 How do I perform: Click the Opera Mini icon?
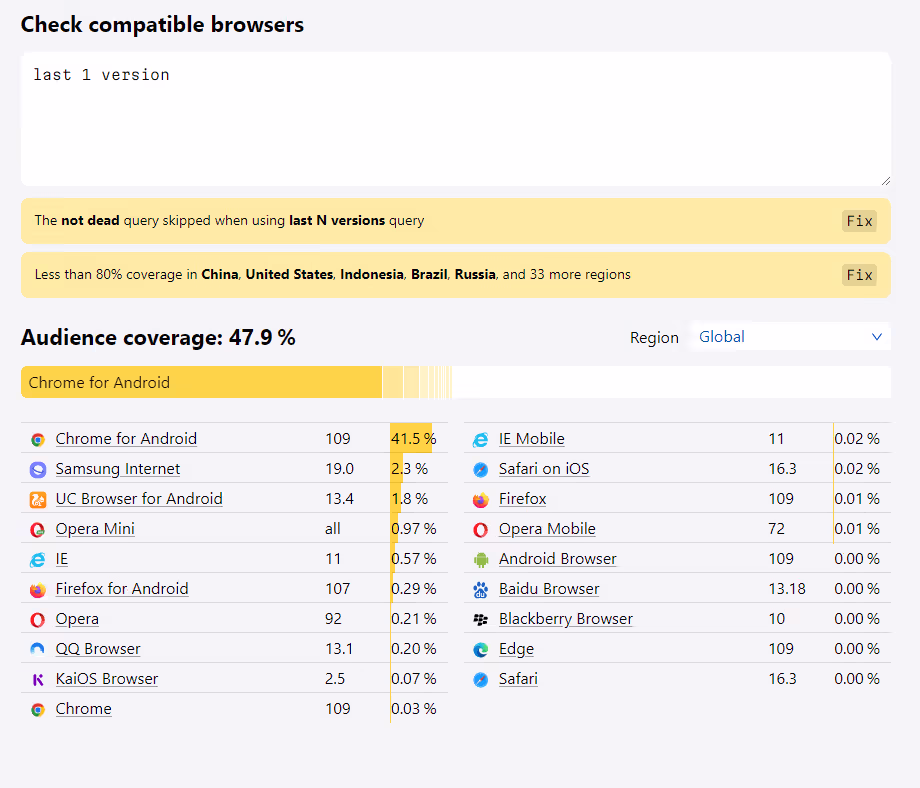click(38, 529)
